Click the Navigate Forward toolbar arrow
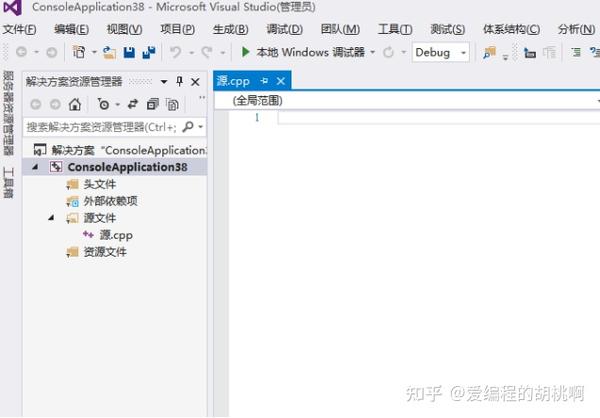Viewport: 600px width, 418px height. (52, 52)
